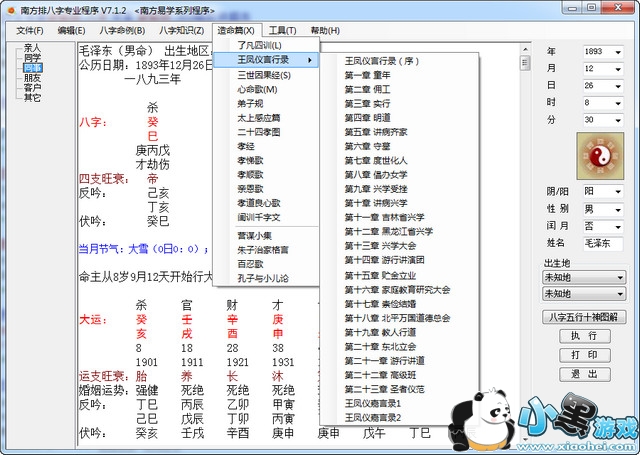
Task: Open the 时 (hour) dropdown showing 8
Action: coord(603,103)
